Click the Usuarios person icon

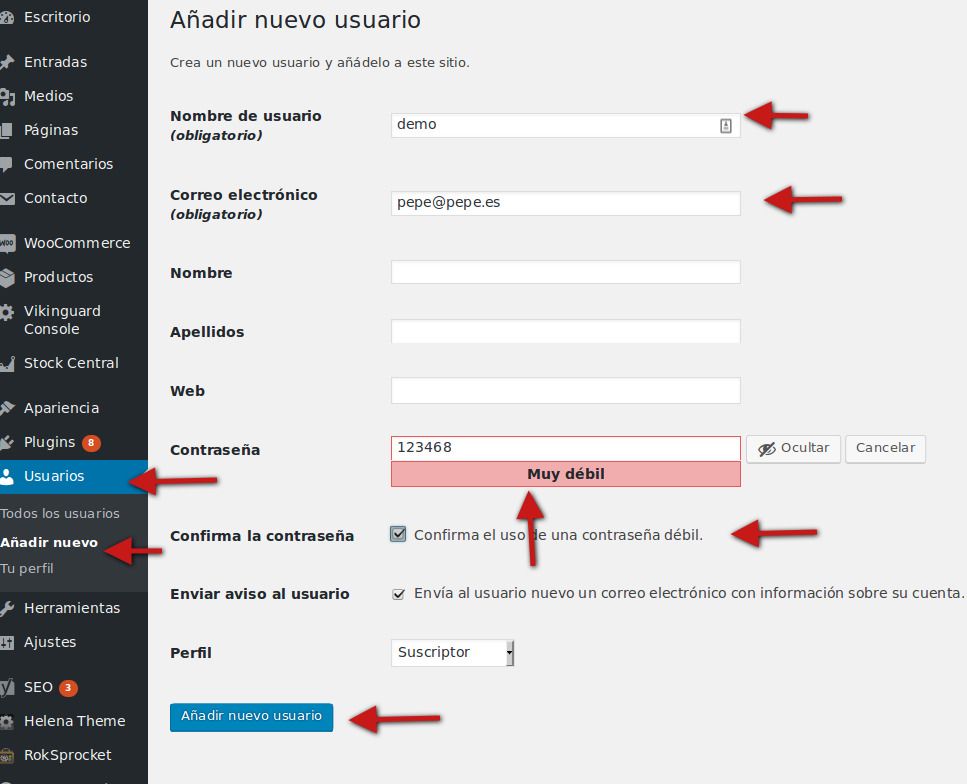(7, 476)
